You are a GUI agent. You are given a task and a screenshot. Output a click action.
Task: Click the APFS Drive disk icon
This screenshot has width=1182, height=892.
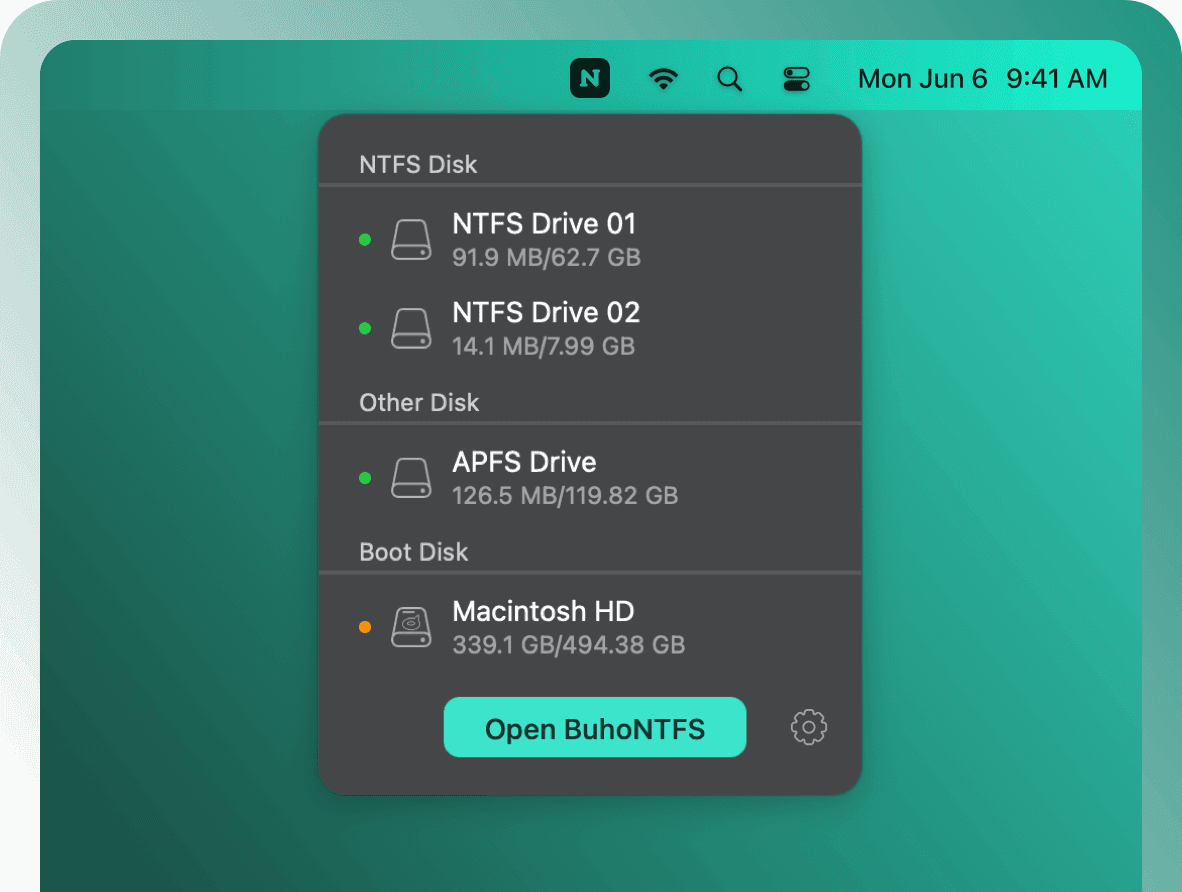(x=411, y=477)
